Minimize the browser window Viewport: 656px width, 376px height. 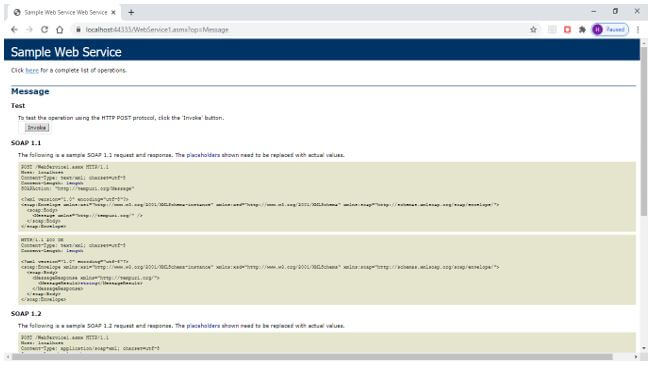click(x=594, y=12)
